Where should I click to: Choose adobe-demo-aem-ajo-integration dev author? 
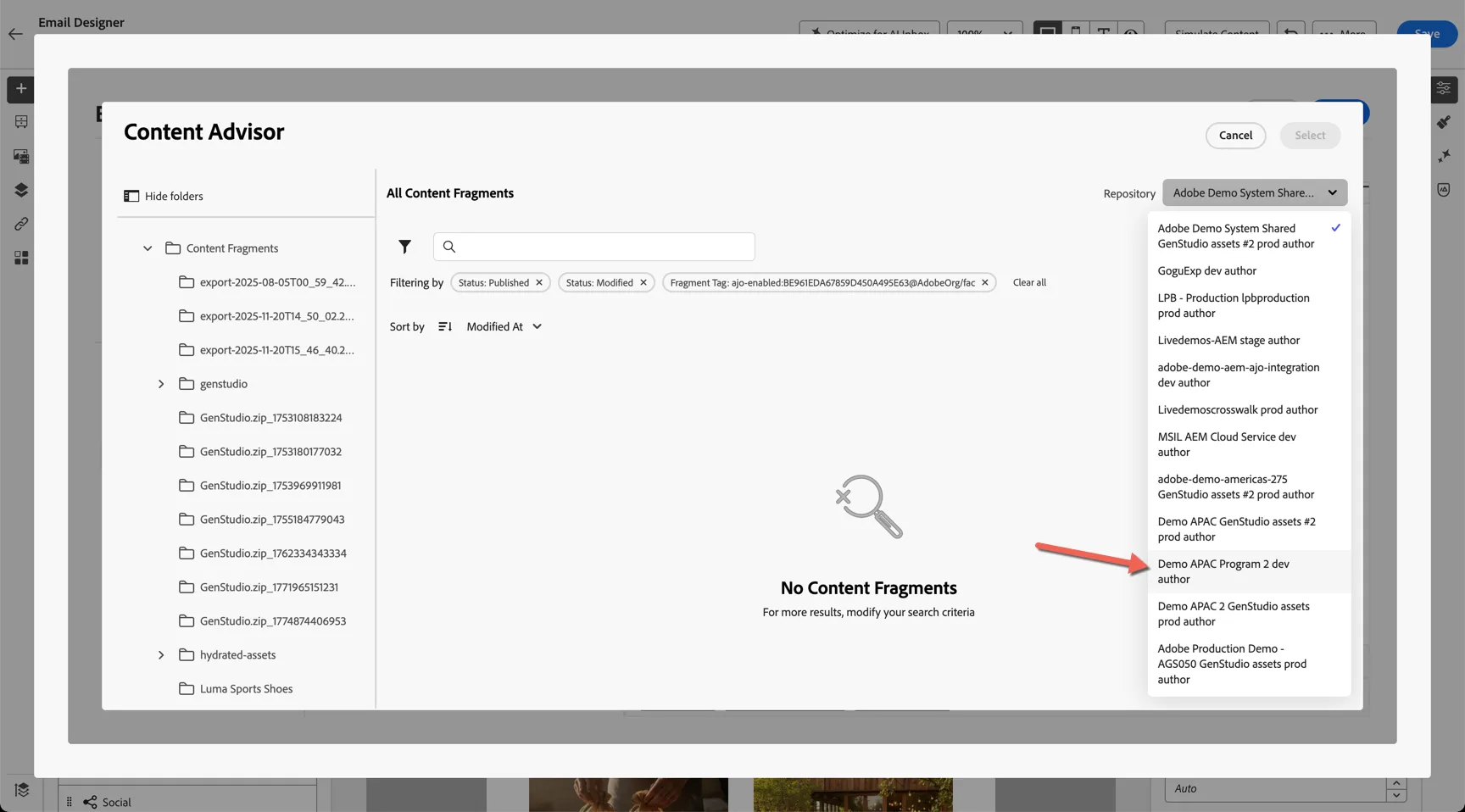(1249, 375)
